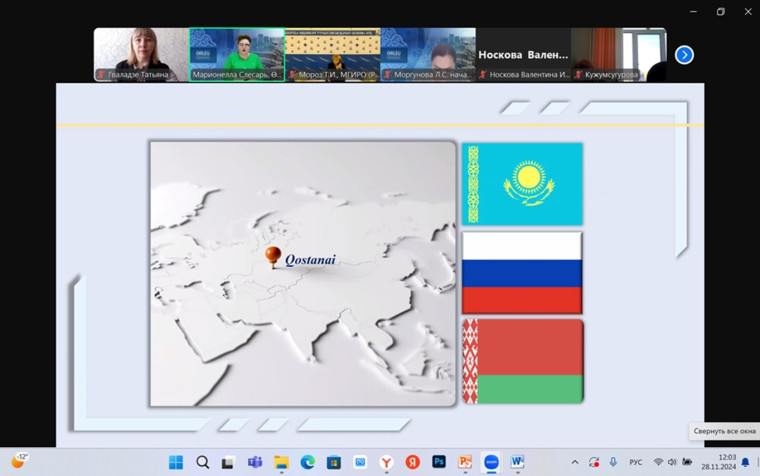760x476 pixels.
Task: Open taskbar Search magnifier
Action: pos(203,462)
